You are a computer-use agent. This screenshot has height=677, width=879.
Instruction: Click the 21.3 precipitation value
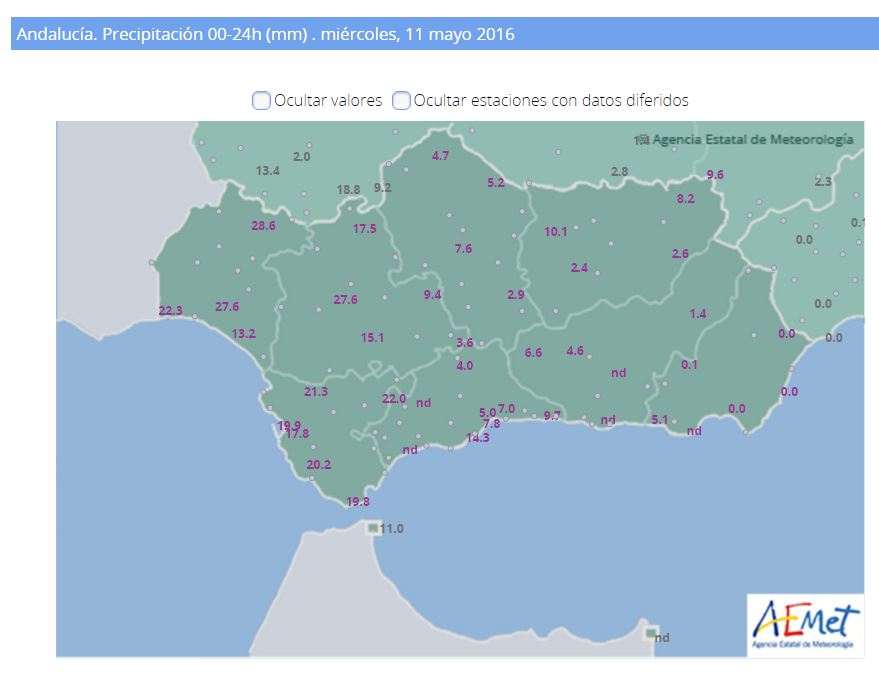click(316, 392)
